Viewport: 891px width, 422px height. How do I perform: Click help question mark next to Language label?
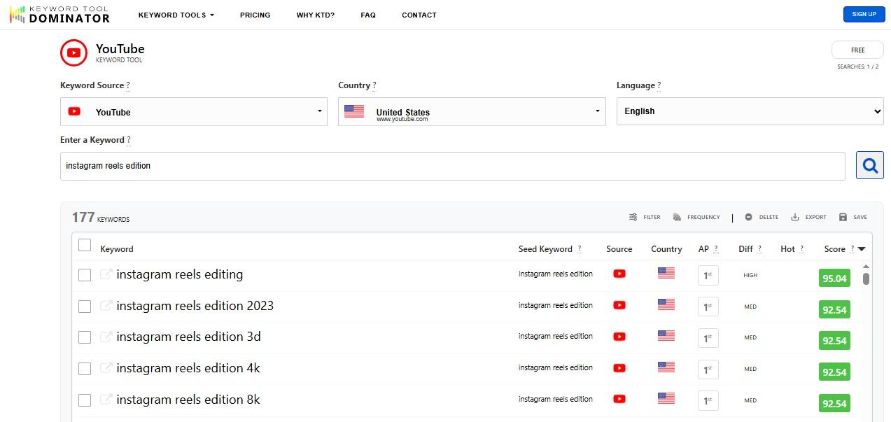659,86
